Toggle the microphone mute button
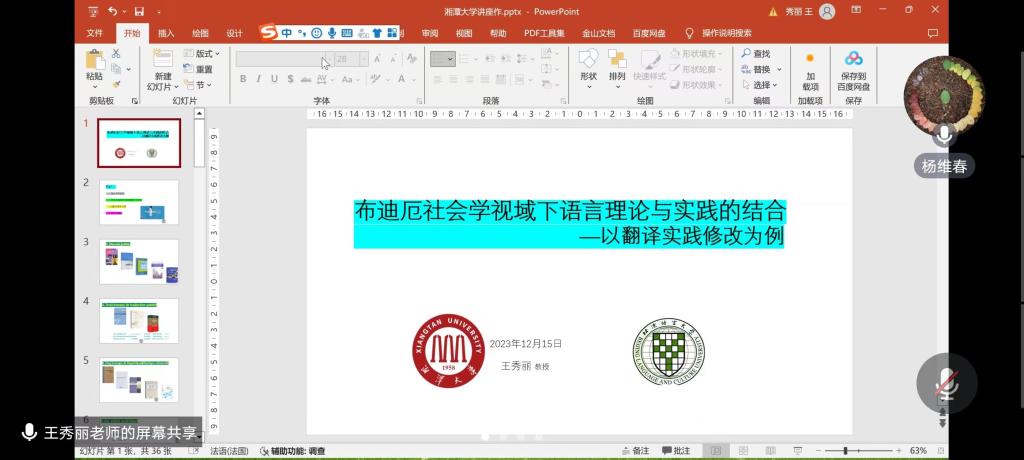This screenshot has height=460, width=1024. tap(945, 383)
